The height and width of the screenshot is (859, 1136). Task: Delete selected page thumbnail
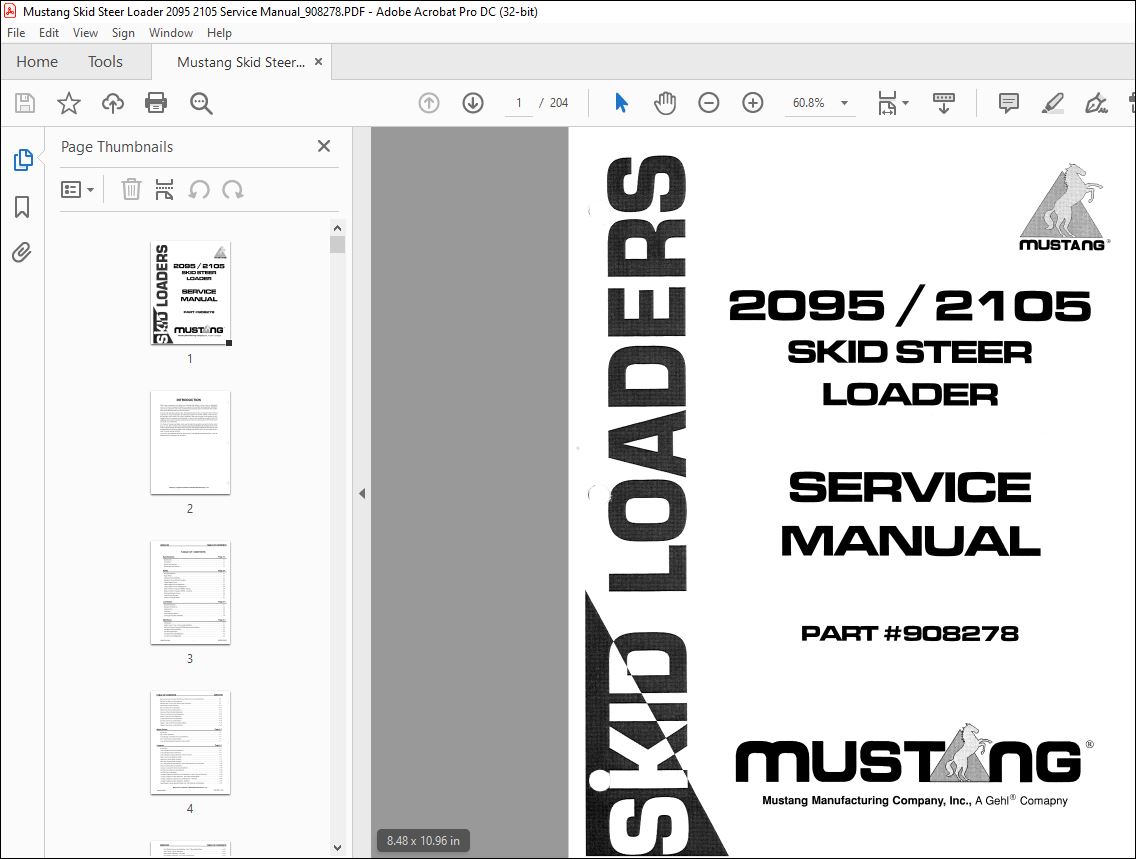(x=130, y=190)
